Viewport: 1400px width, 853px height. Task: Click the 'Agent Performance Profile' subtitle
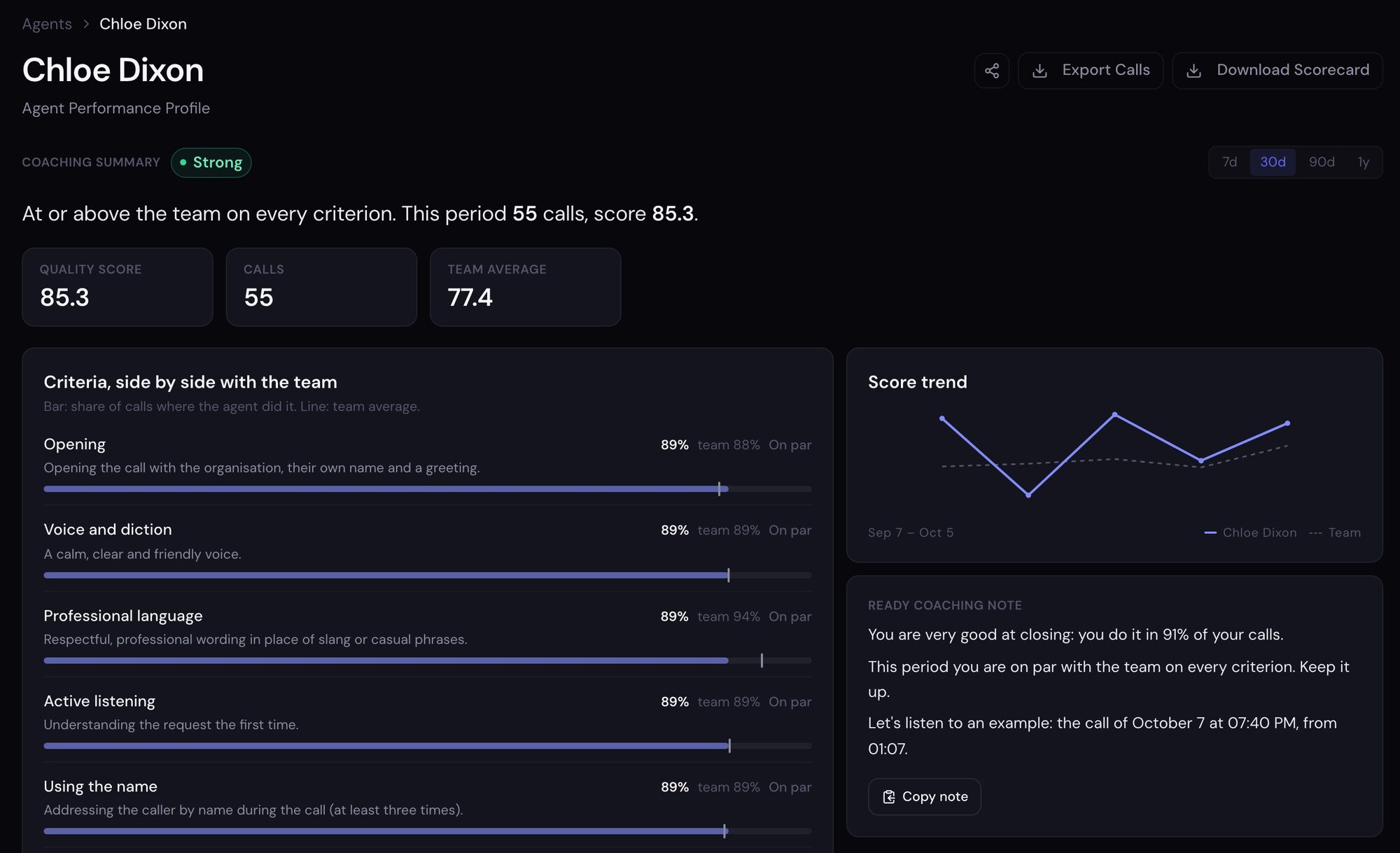115,108
